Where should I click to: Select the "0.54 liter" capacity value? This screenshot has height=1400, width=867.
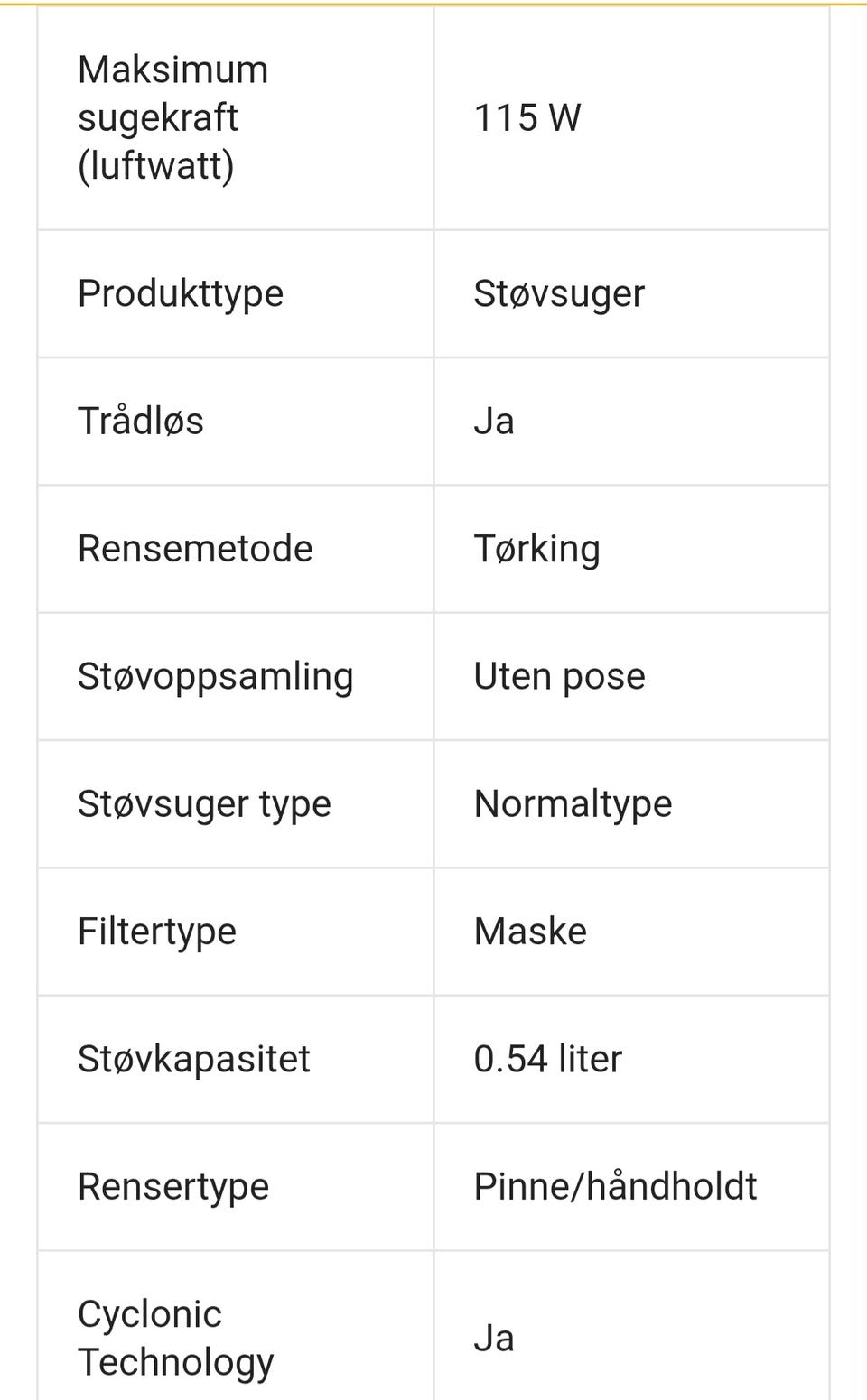click(x=547, y=1059)
